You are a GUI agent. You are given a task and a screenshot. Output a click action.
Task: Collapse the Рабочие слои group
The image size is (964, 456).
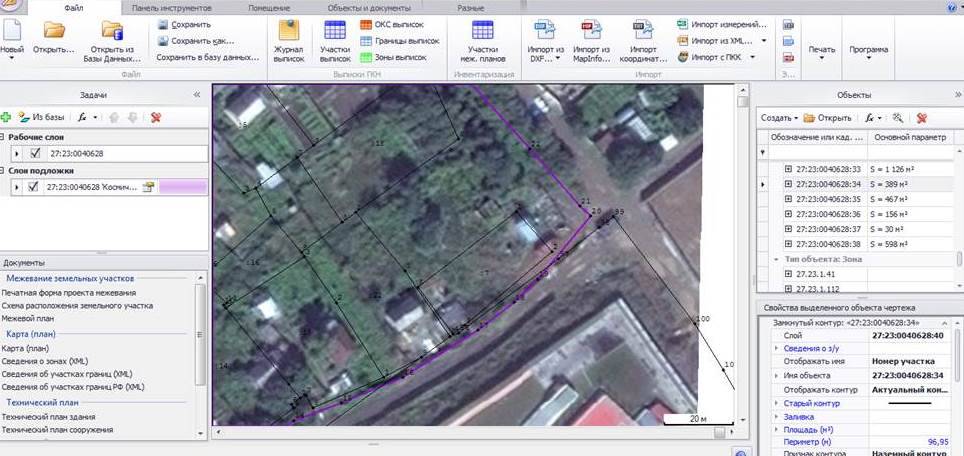(4, 137)
